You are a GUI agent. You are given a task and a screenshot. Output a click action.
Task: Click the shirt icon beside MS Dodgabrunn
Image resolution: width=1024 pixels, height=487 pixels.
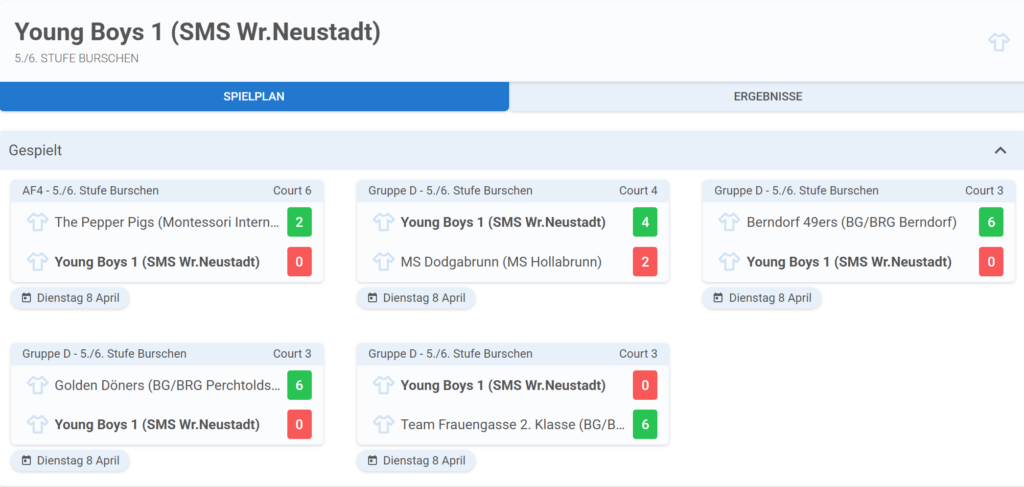(x=383, y=262)
